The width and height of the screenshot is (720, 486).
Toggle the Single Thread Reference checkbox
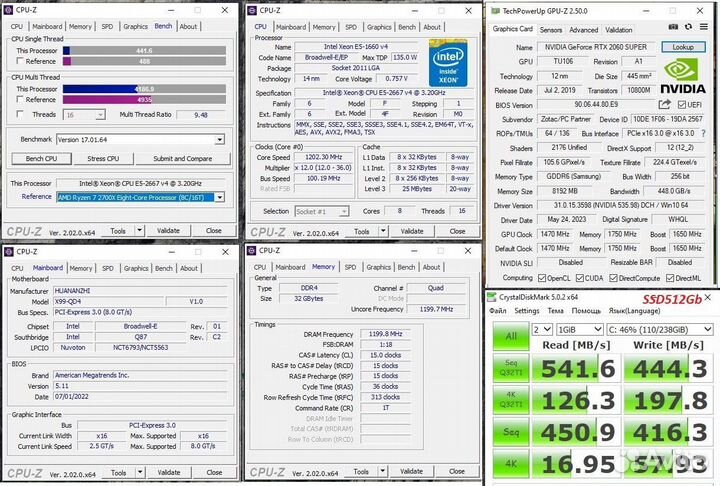click(x=22, y=61)
